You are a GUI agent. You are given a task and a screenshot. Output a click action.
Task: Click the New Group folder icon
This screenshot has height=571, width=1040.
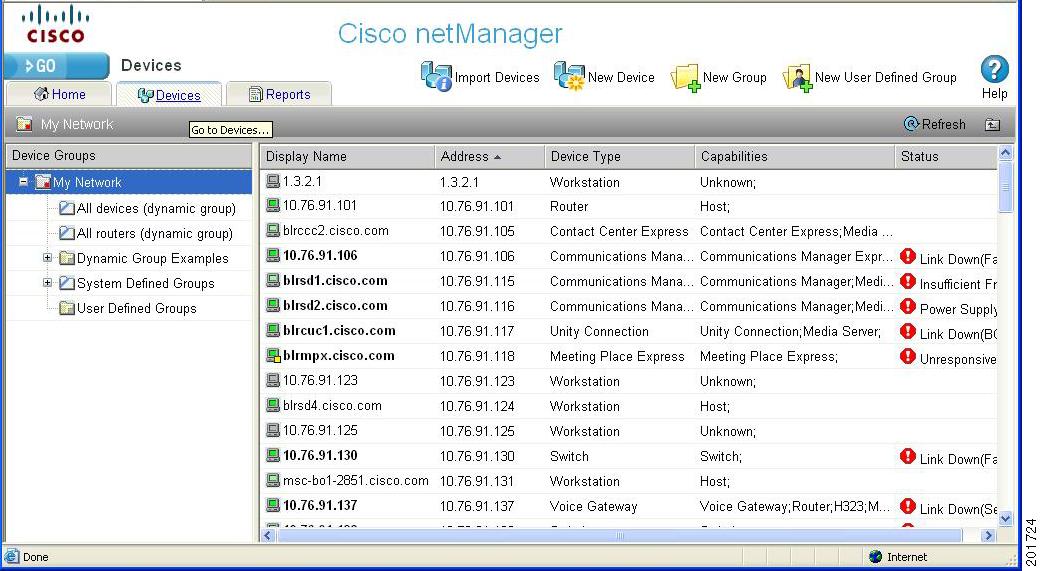point(686,78)
